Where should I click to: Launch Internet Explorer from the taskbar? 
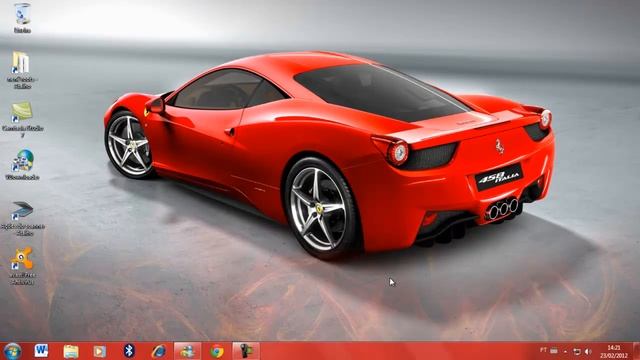tap(158, 351)
